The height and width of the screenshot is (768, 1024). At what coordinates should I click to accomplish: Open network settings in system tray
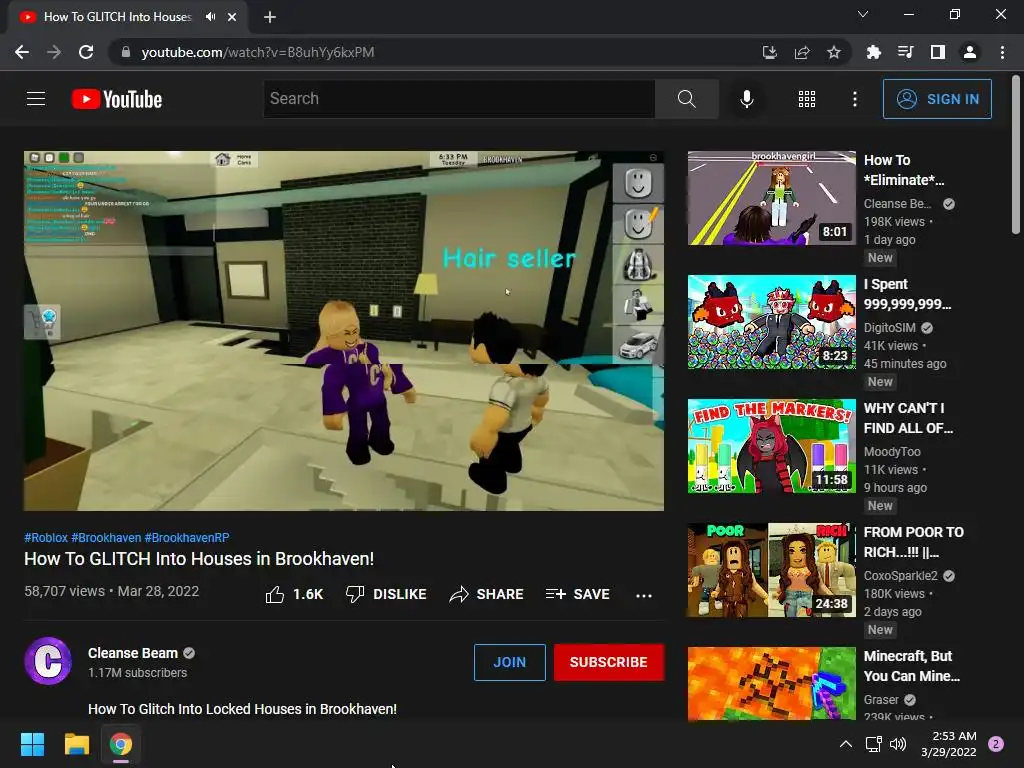(x=873, y=744)
